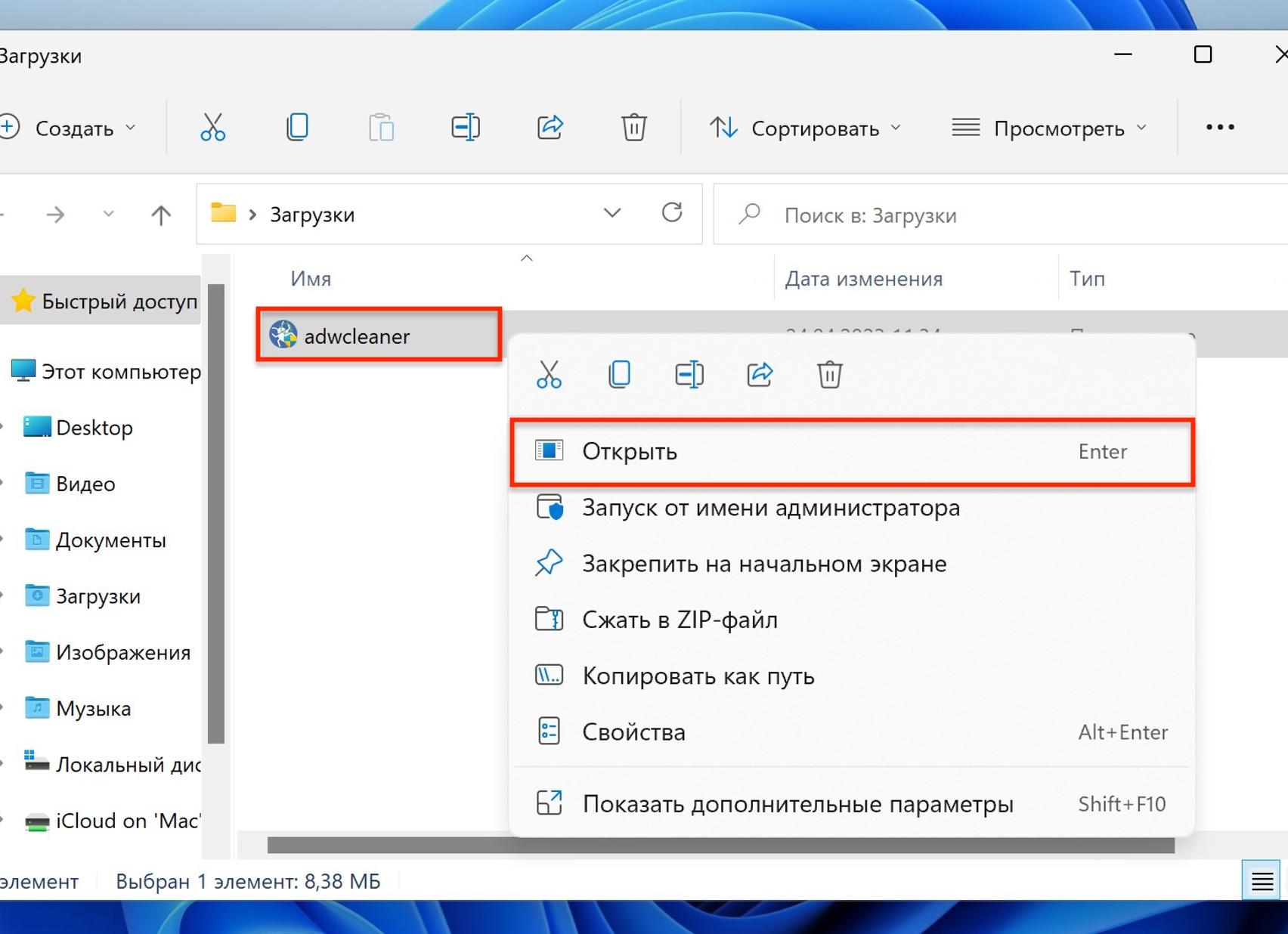This screenshot has height=934, width=1288.
Task: Select Этот компьютер in the sidebar
Action: tap(105, 371)
